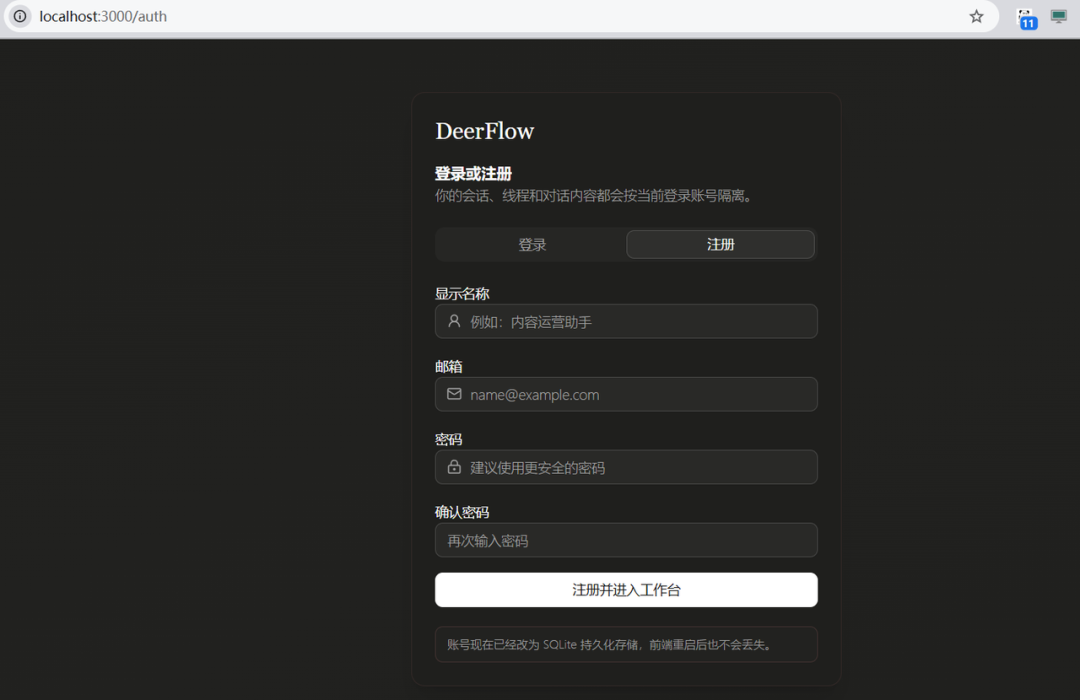Click the 密码 password input field
The height and width of the screenshot is (700, 1080).
626,467
